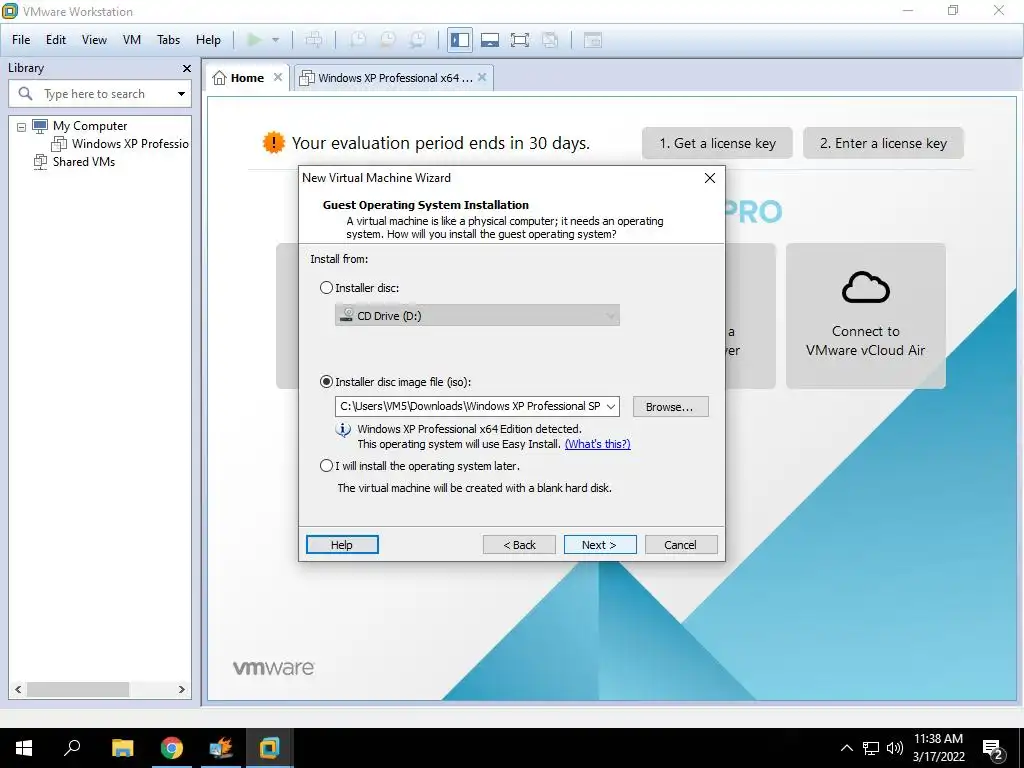Image resolution: width=1024 pixels, height=768 pixels.
Task: Click the Browse... button
Action: [x=670, y=407]
